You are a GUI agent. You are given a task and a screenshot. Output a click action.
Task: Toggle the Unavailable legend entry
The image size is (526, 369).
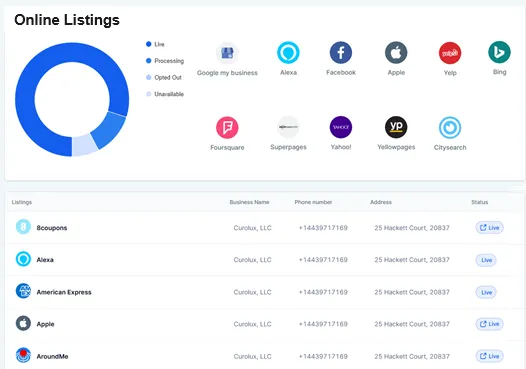tap(165, 94)
